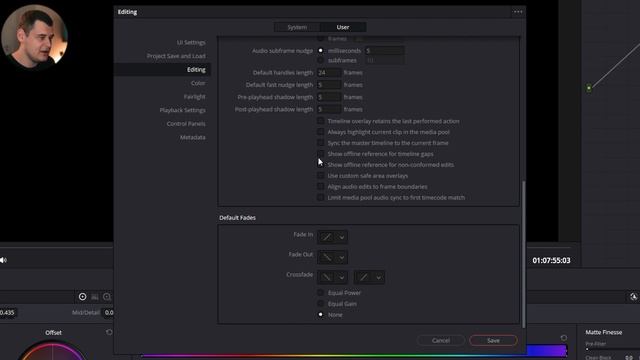640x360 pixels.
Task: Switch to the User tab
Action: point(343,27)
